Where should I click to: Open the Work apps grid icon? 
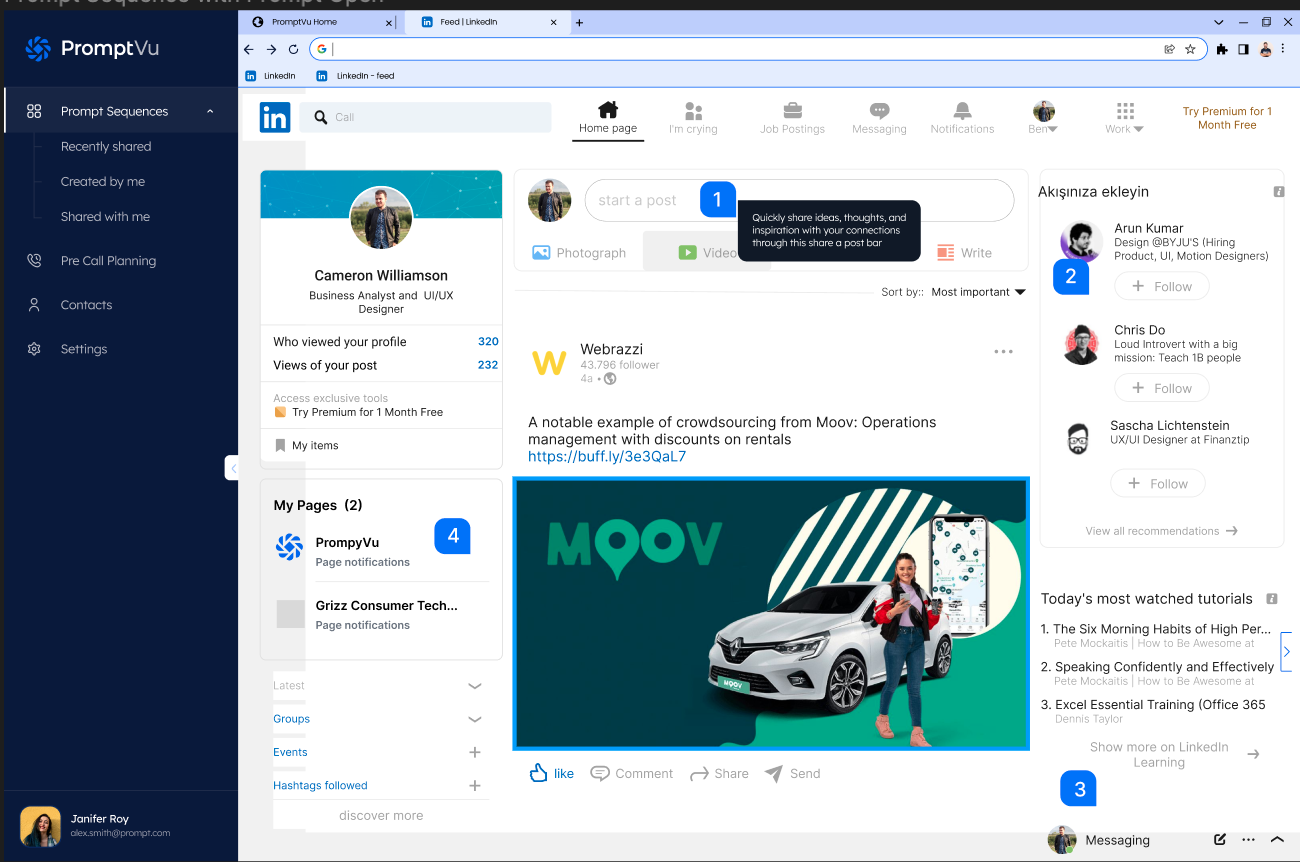(x=1125, y=110)
